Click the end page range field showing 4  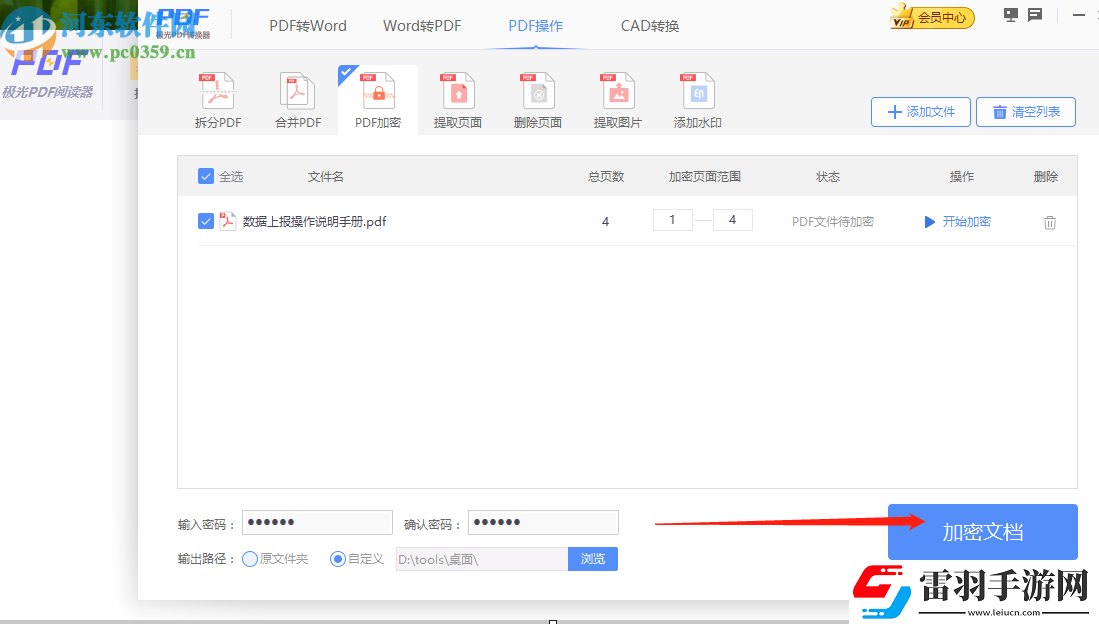(x=732, y=220)
